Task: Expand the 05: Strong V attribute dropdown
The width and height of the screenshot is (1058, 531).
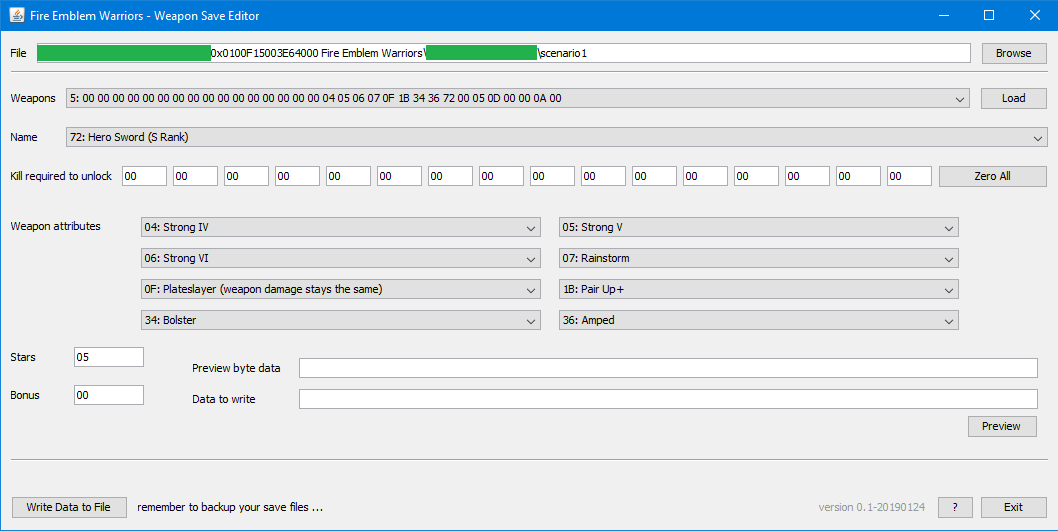Action: tap(758, 227)
